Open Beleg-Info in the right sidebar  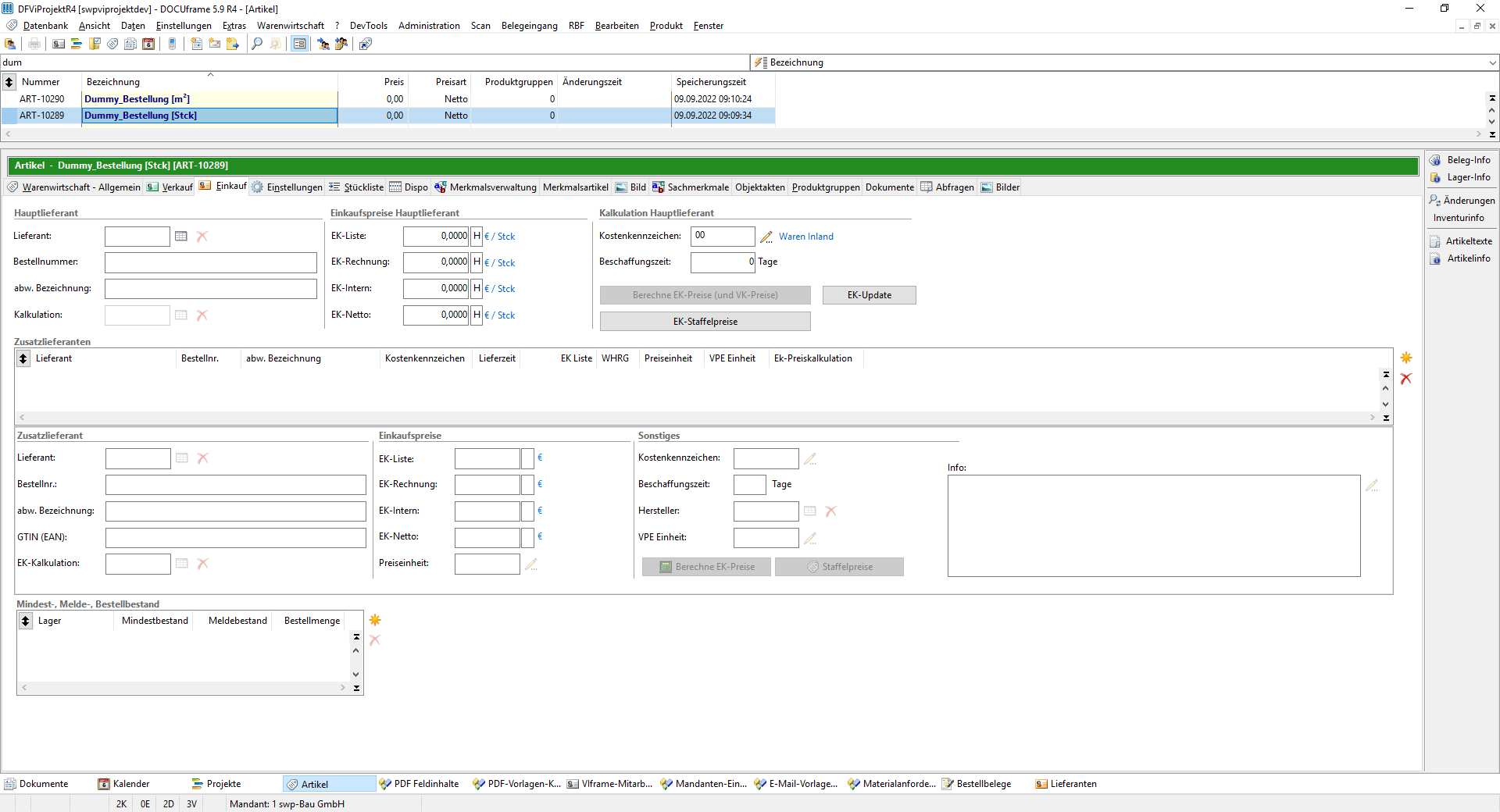[1461, 160]
